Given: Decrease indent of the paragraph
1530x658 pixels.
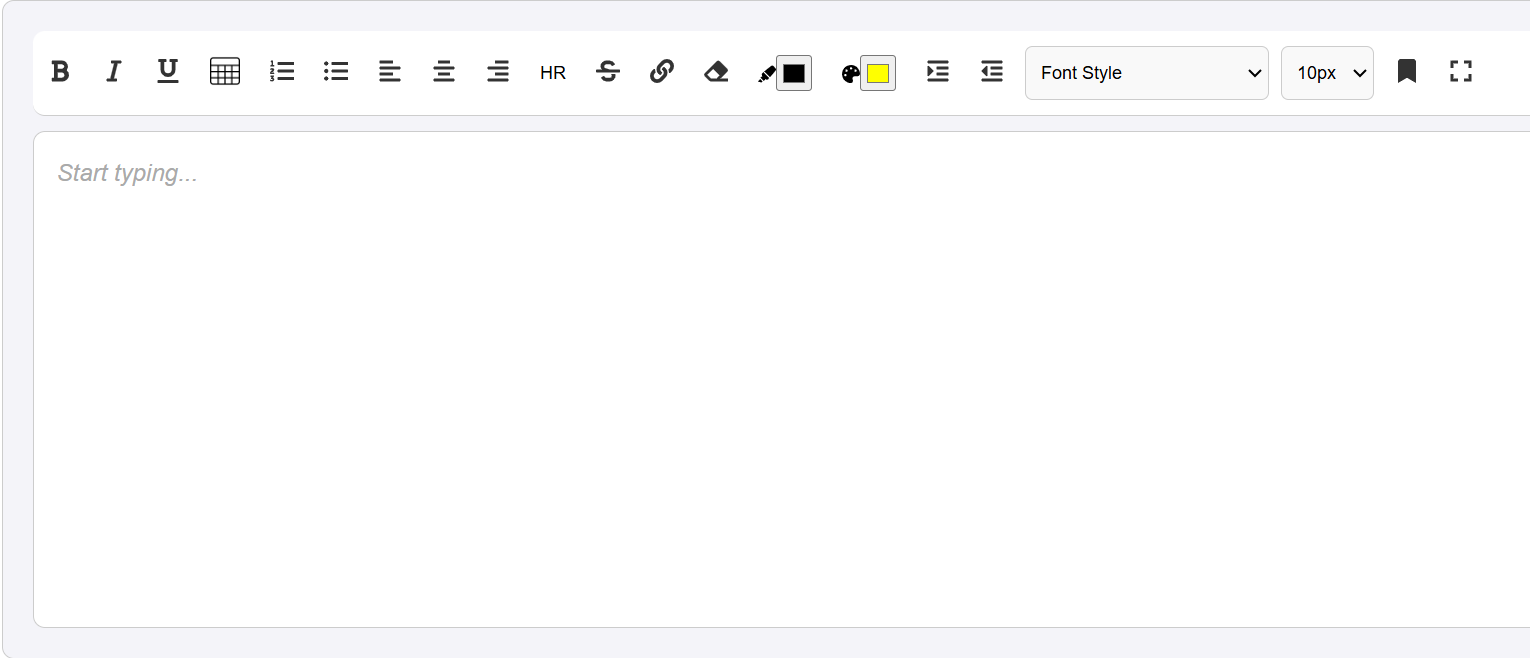Looking at the screenshot, I should click(x=992, y=72).
